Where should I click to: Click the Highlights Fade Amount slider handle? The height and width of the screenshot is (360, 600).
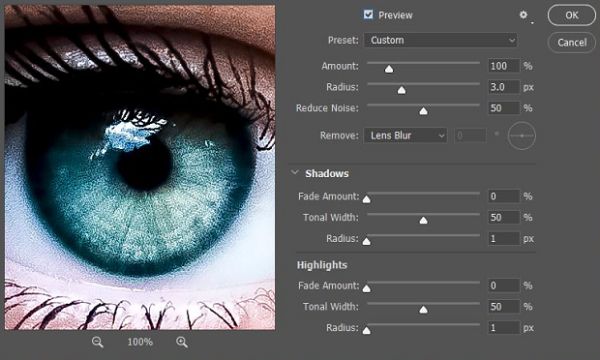coord(367,288)
